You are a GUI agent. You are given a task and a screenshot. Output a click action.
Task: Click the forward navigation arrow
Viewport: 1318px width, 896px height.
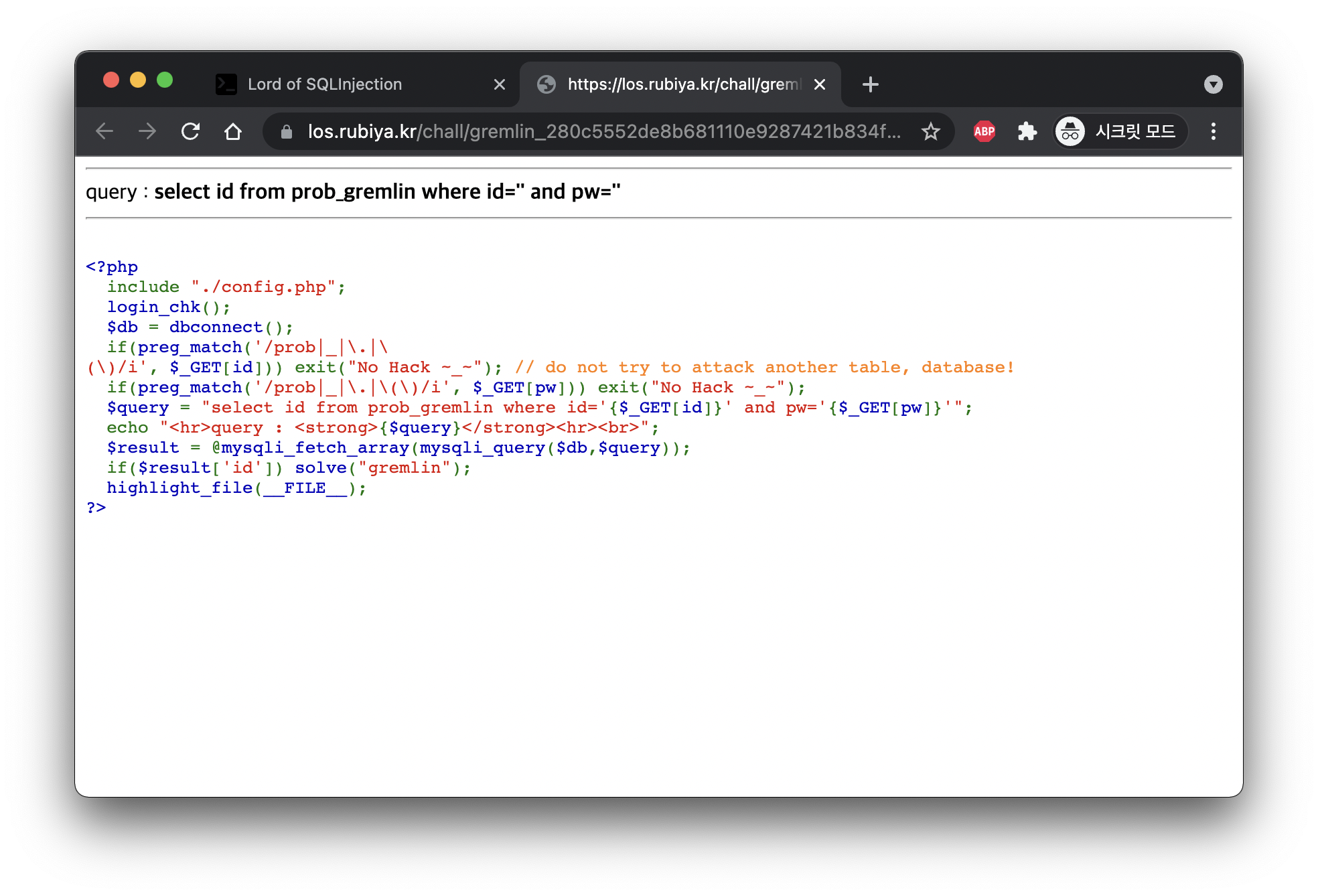click(x=147, y=131)
